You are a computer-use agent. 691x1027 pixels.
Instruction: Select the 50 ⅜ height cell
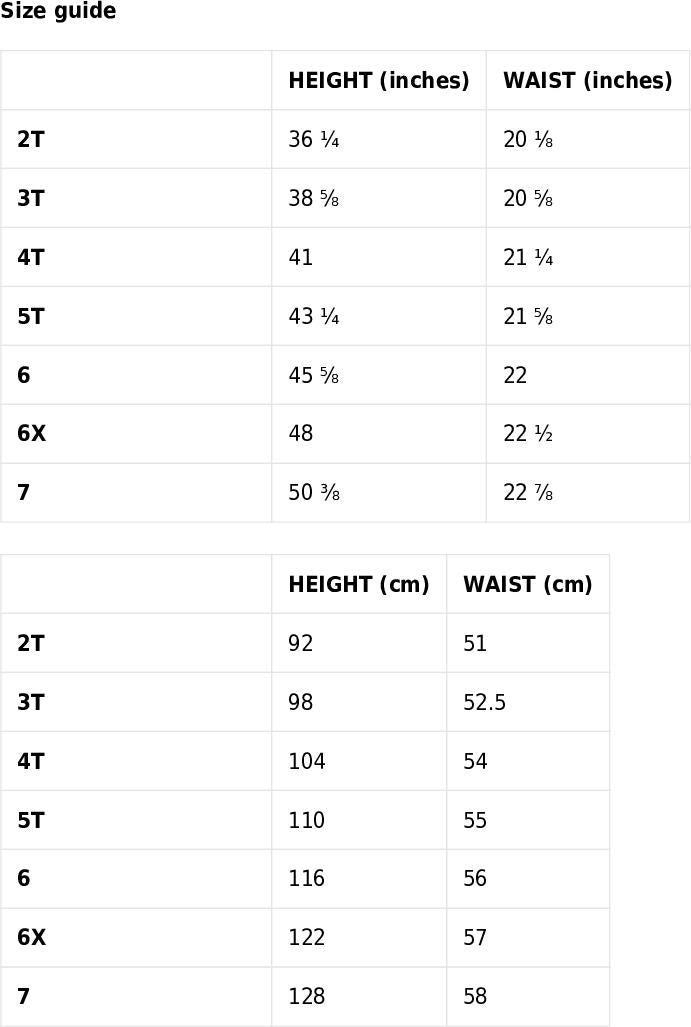pyautogui.click(x=314, y=493)
